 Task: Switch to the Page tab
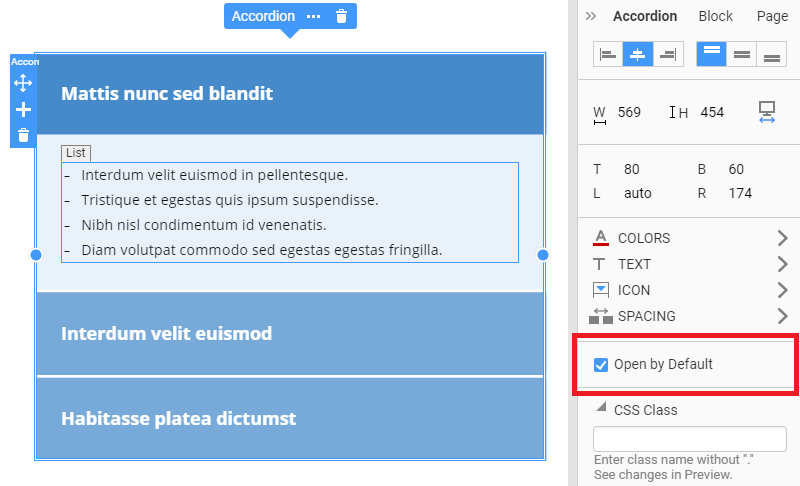(x=772, y=16)
